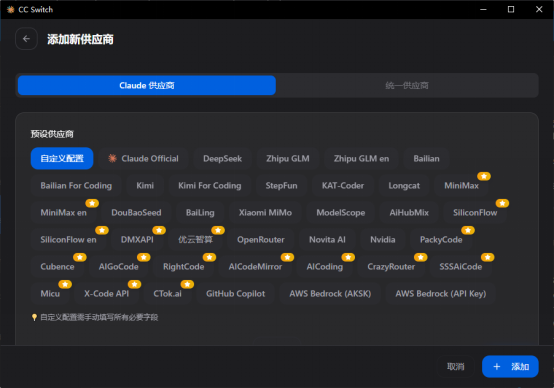This screenshot has height=388, width=554.
Task: Click the star badge on DMXAPI
Action: pos(159,230)
